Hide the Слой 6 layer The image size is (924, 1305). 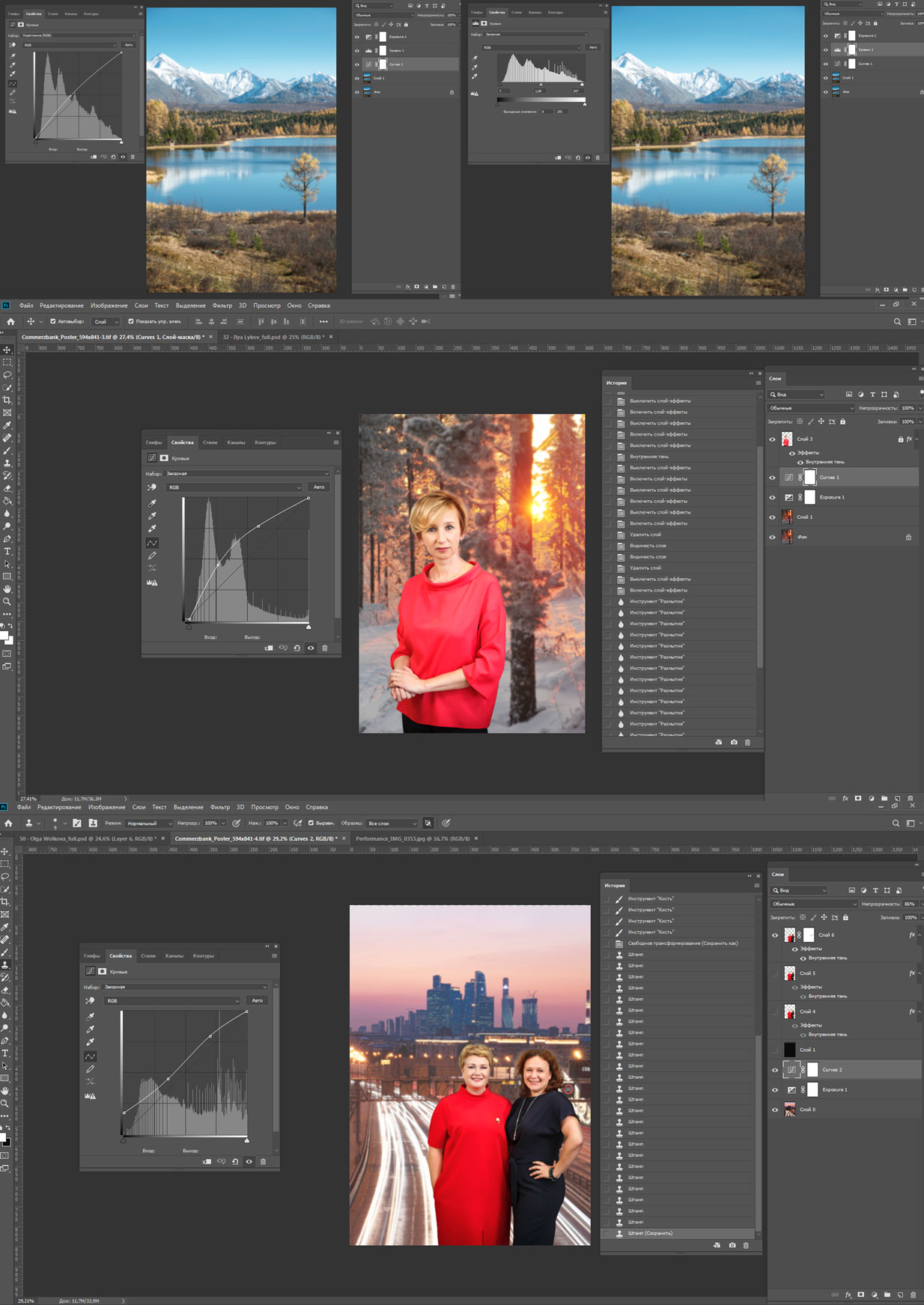(775, 935)
